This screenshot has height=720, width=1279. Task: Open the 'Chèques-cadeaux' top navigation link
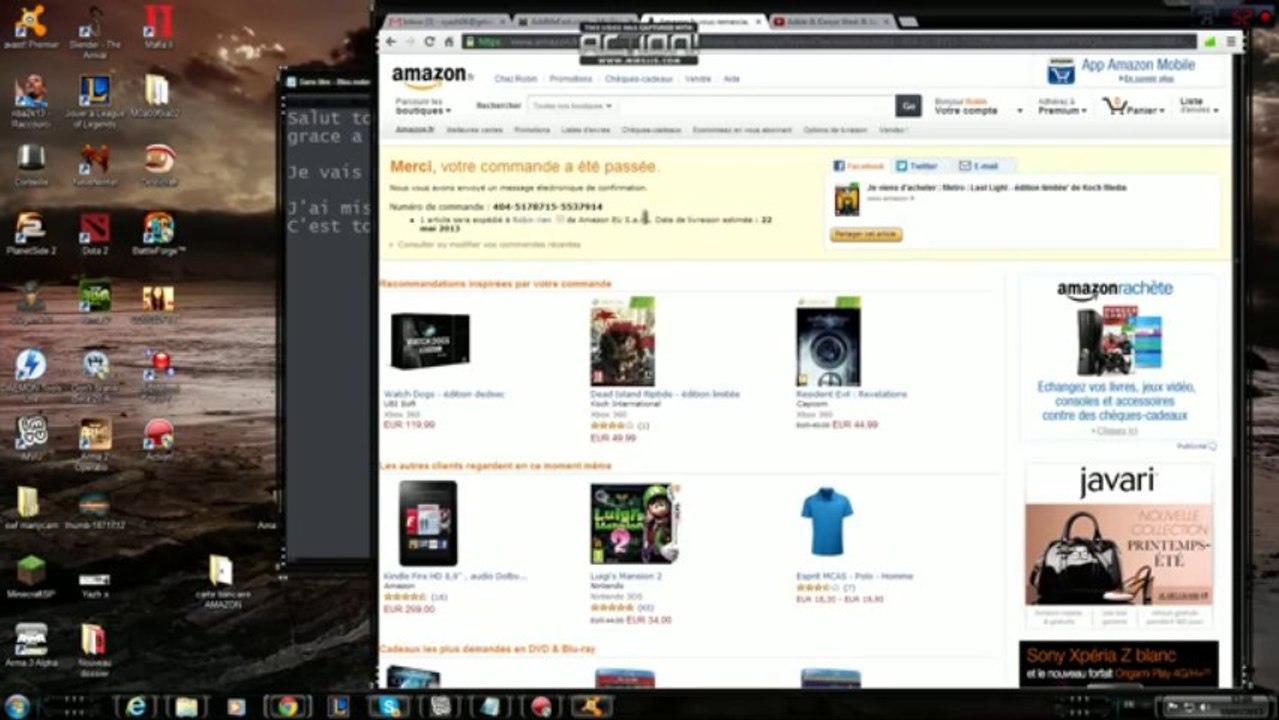(640, 79)
